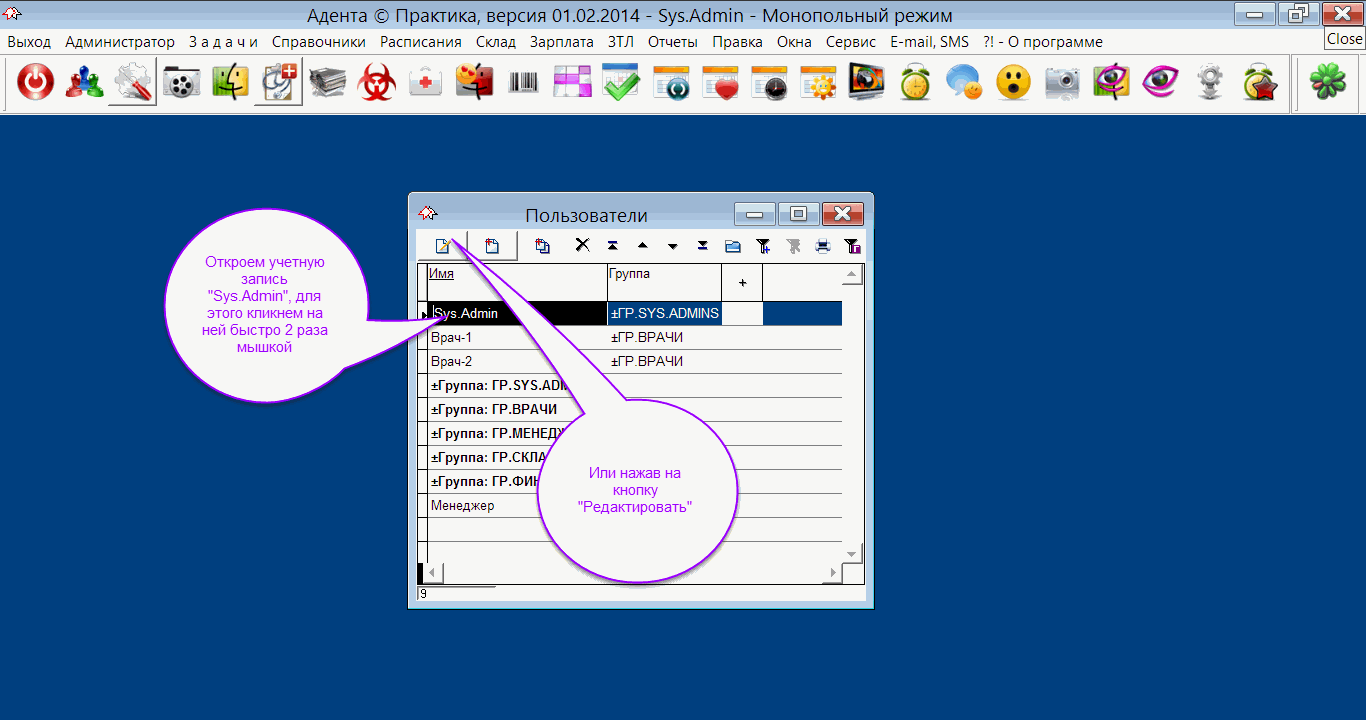Click the Группа column header
Viewport: 1366px width, 720px height.
point(629,273)
